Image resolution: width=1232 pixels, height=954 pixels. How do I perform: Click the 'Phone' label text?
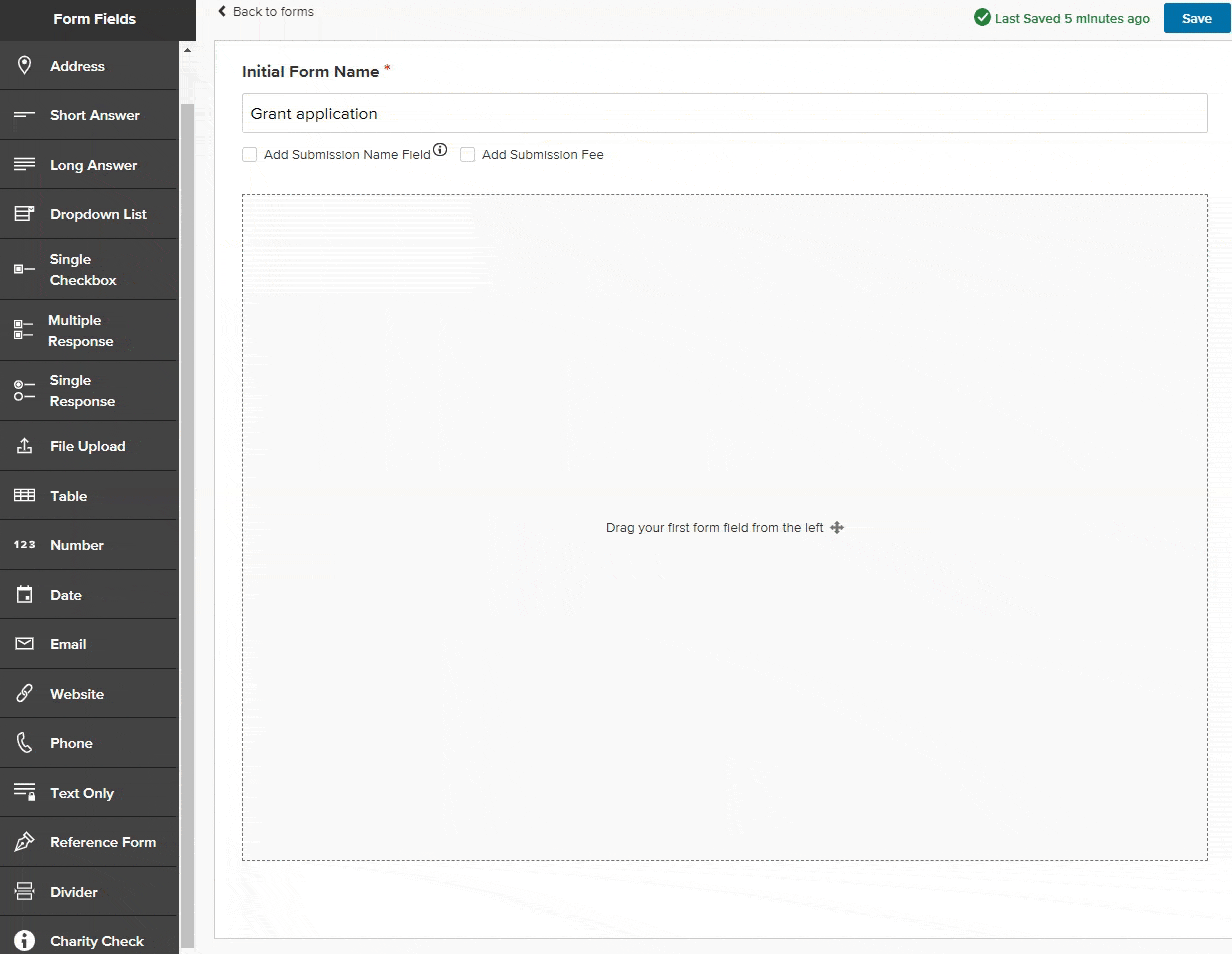71,743
